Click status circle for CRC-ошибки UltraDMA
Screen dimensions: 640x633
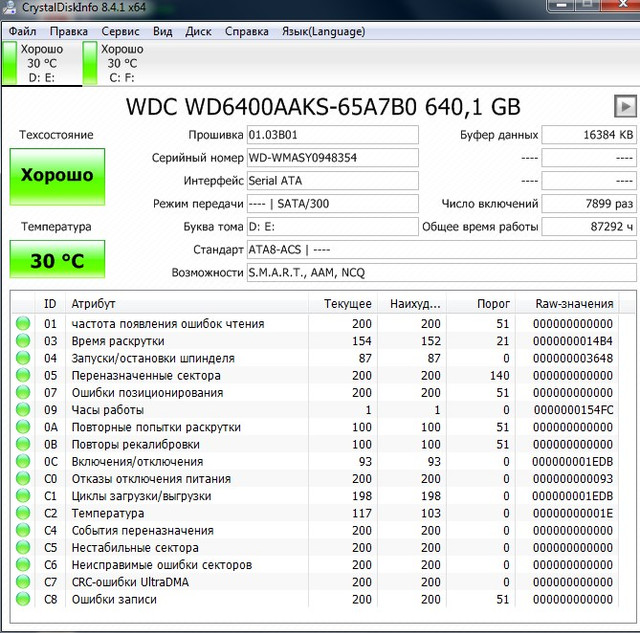(x=23, y=582)
